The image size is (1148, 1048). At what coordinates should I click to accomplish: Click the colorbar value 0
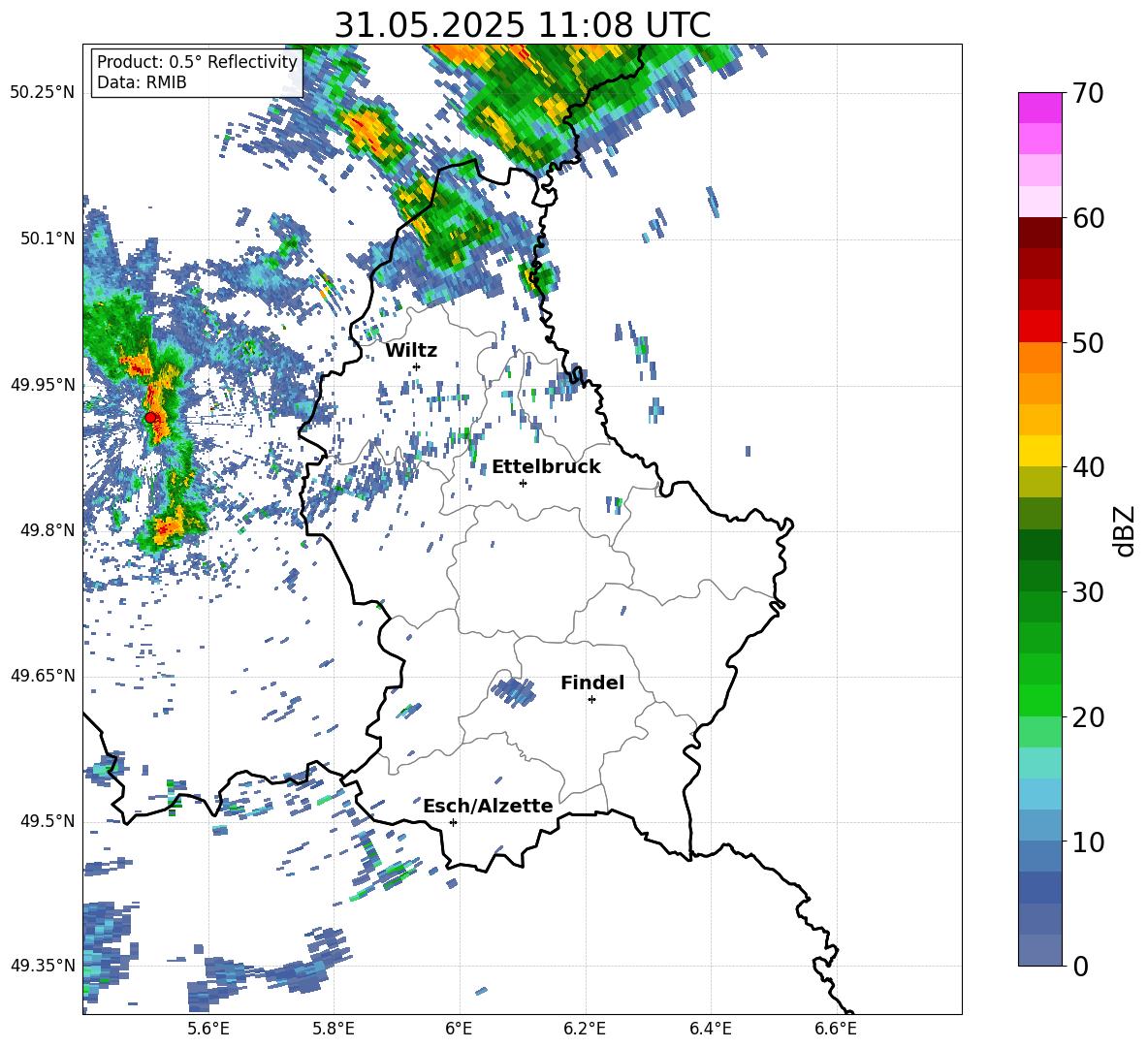1080,966
